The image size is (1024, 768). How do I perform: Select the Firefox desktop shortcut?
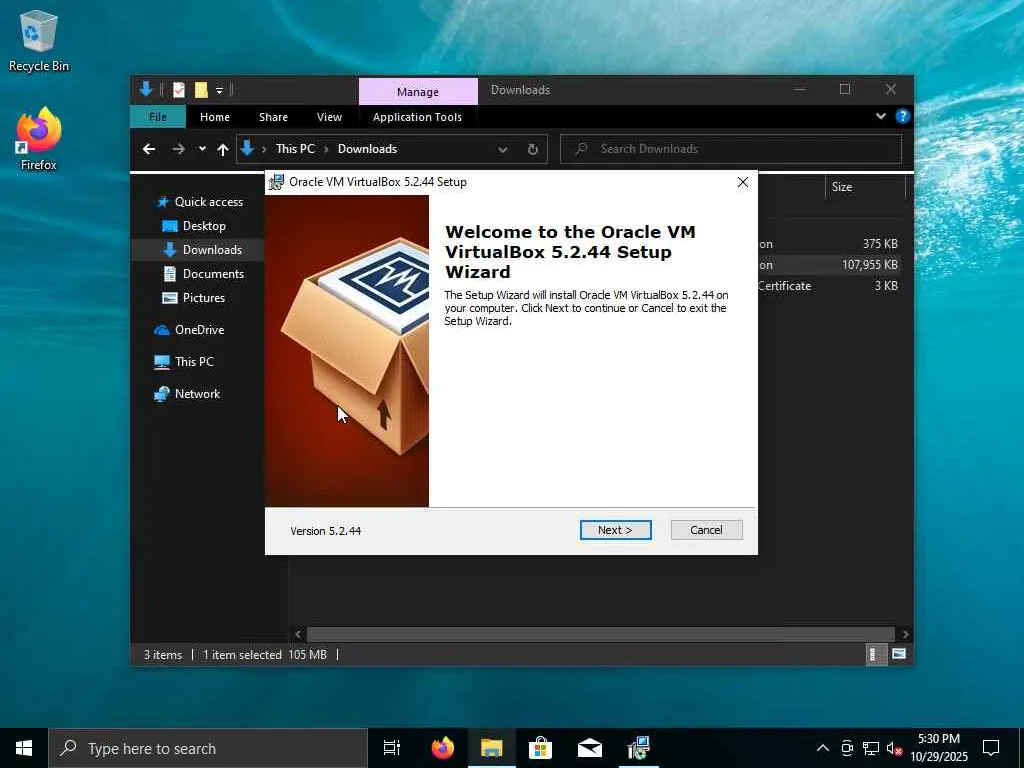click(39, 139)
